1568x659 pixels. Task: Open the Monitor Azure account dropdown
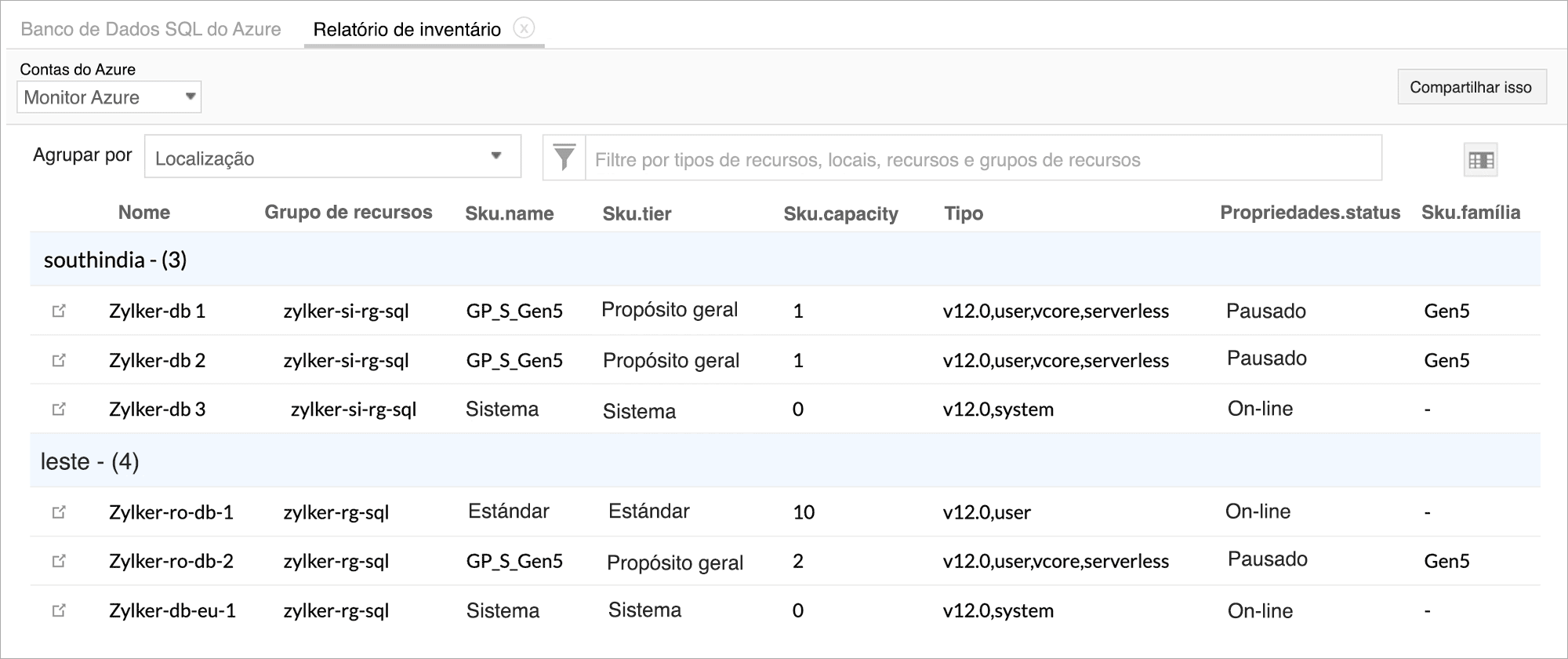click(109, 97)
